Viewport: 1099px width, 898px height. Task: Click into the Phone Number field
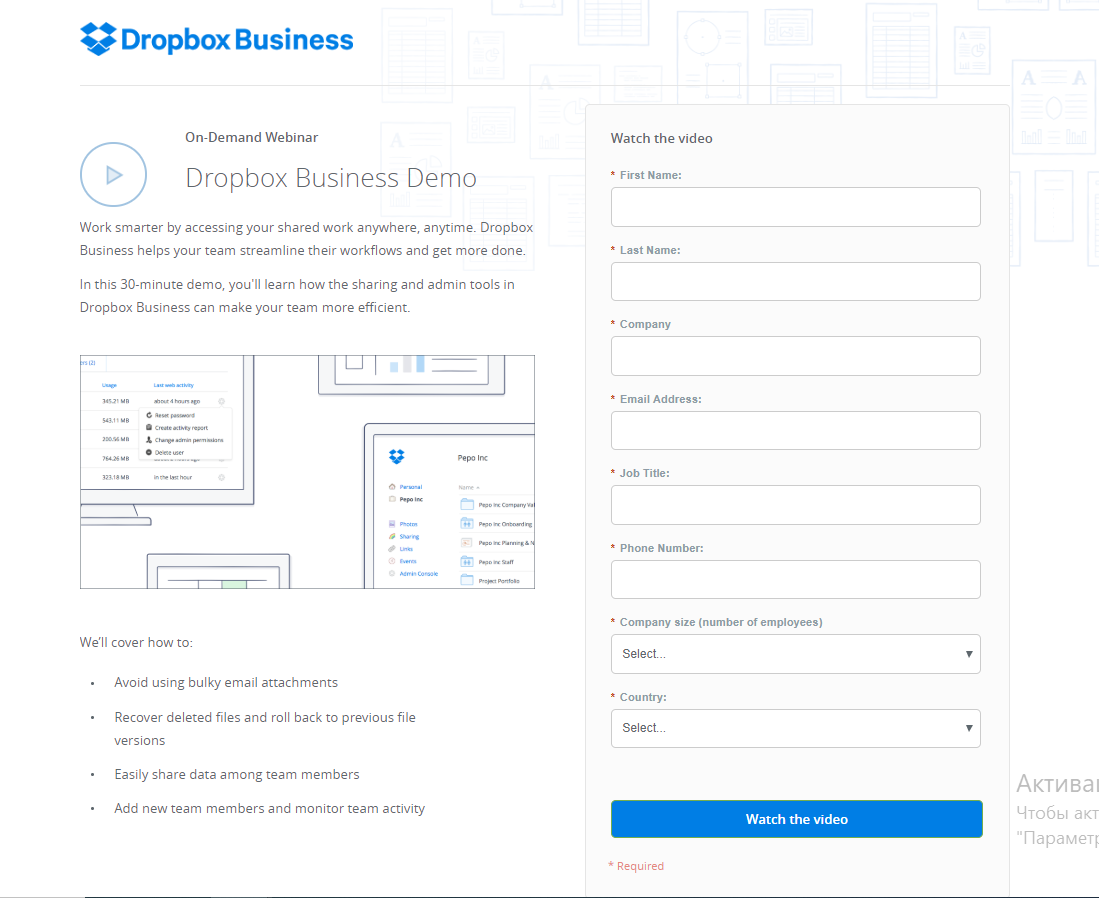[796, 580]
